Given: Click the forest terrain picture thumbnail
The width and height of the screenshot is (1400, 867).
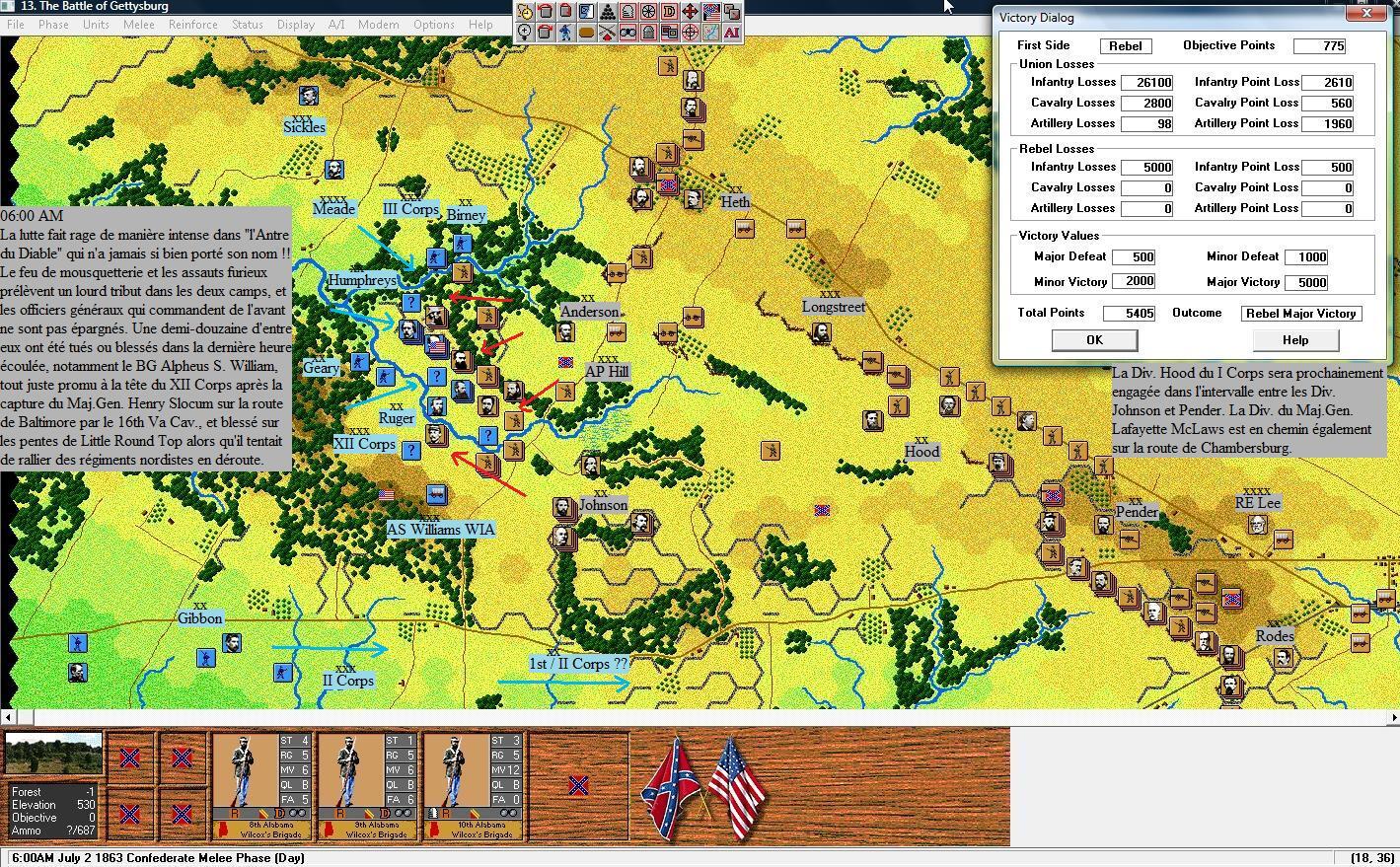Looking at the screenshot, I should [53, 756].
